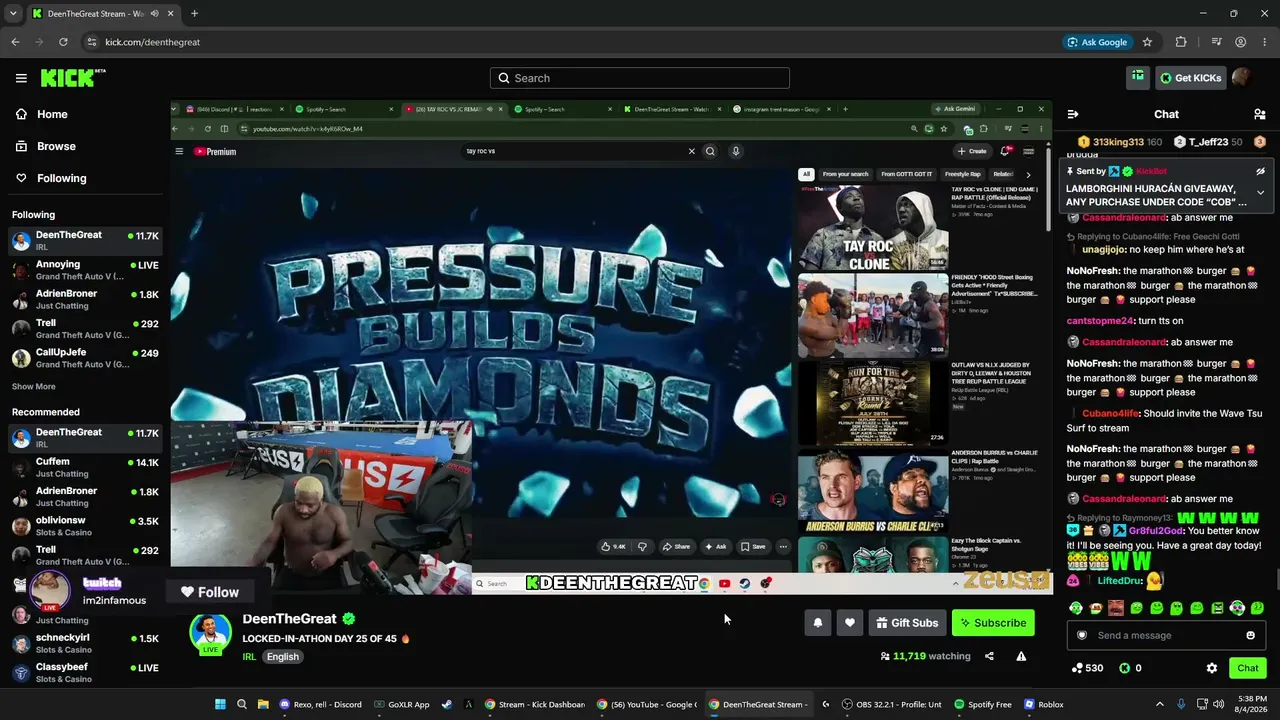The width and height of the screenshot is (1280, 720).
Task: Click the Get KICKs button
Action: [1192, 78]
